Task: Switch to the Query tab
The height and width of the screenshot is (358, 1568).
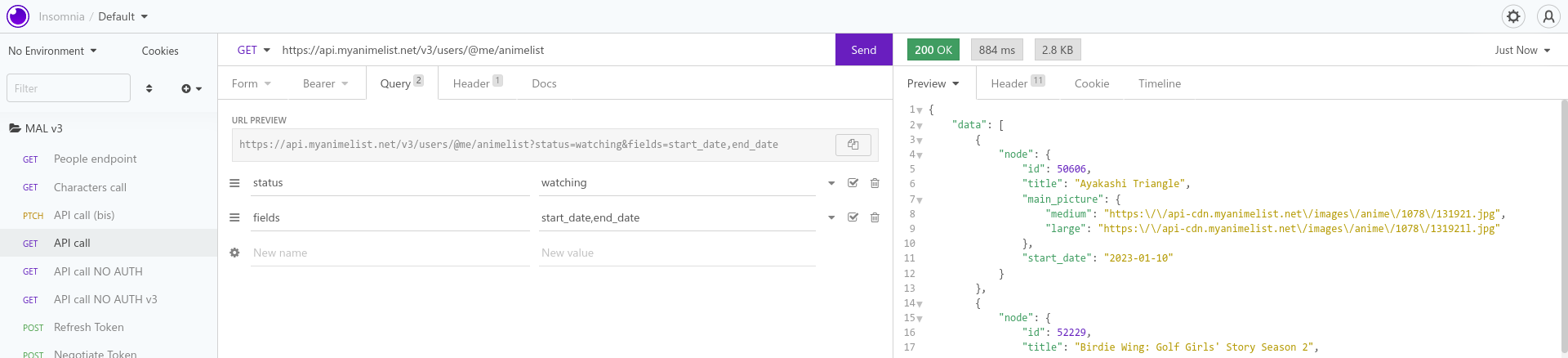Action: coord(401,83)
